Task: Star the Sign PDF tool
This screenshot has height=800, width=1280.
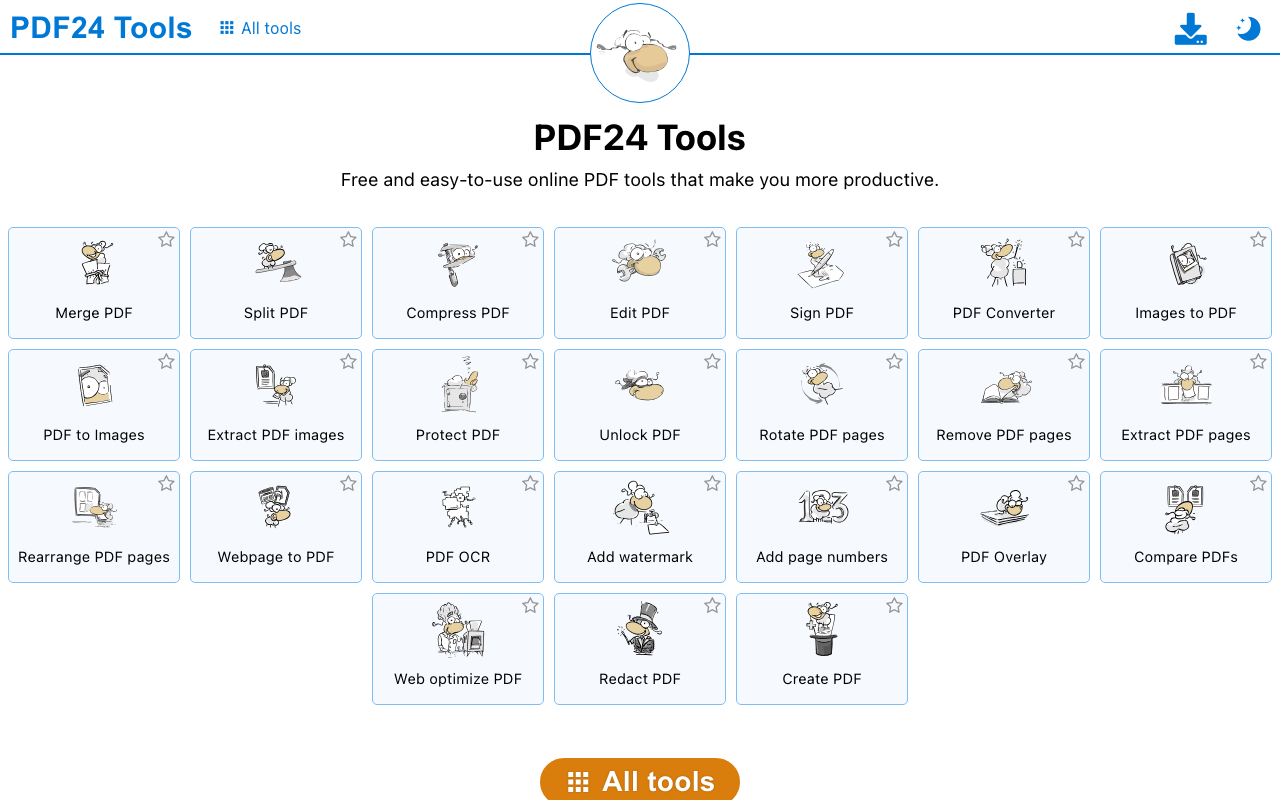Action: [894, 240]
